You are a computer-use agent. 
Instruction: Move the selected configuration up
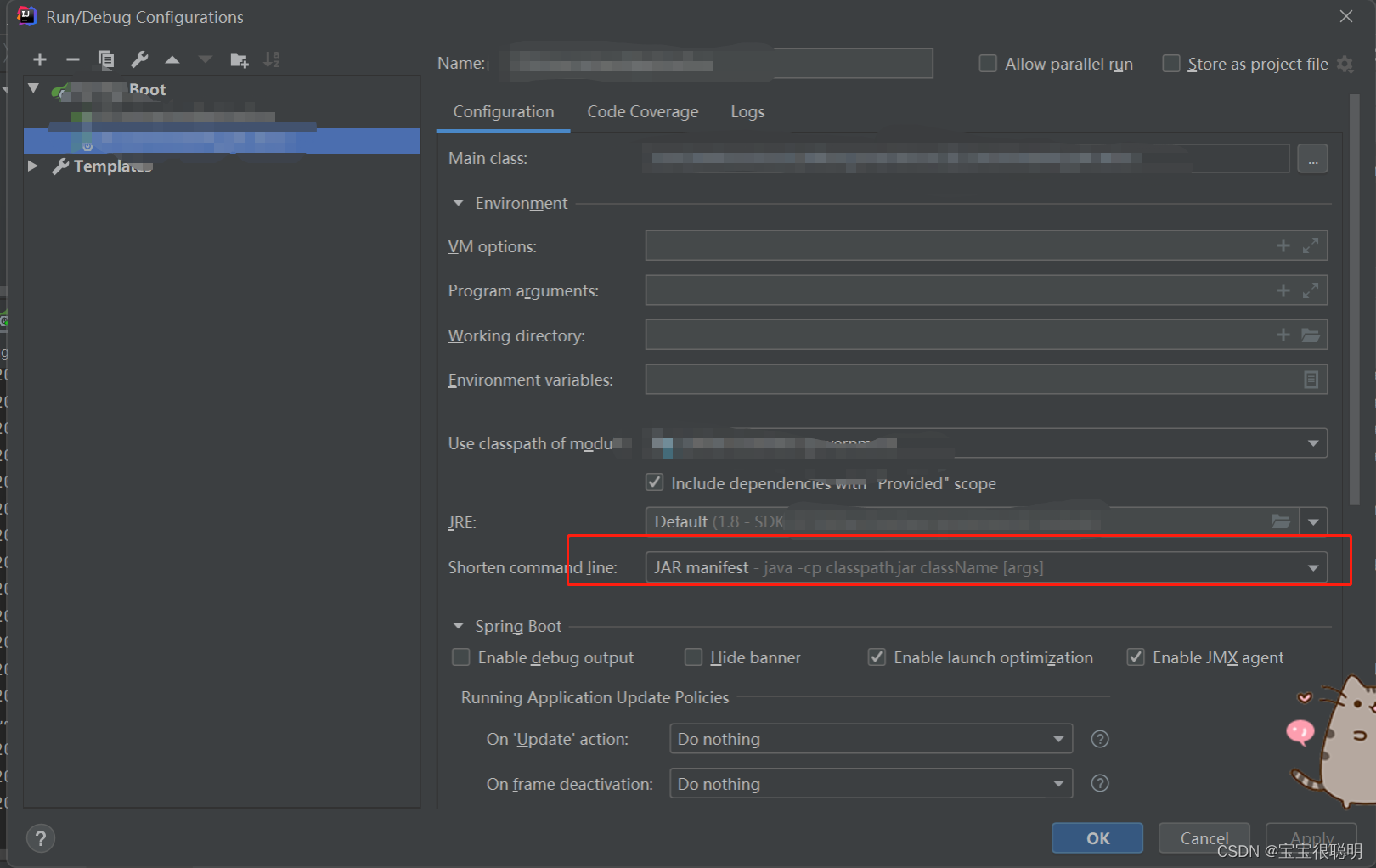(x=172, y=59)
